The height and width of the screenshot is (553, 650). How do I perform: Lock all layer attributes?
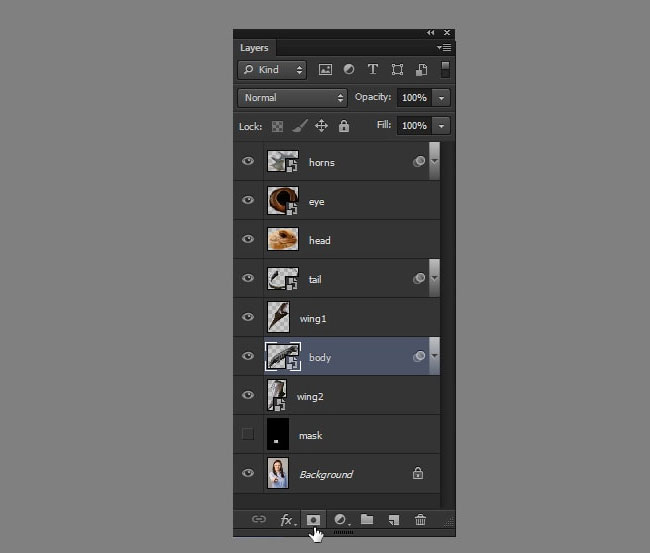click(x=344, y=126)
